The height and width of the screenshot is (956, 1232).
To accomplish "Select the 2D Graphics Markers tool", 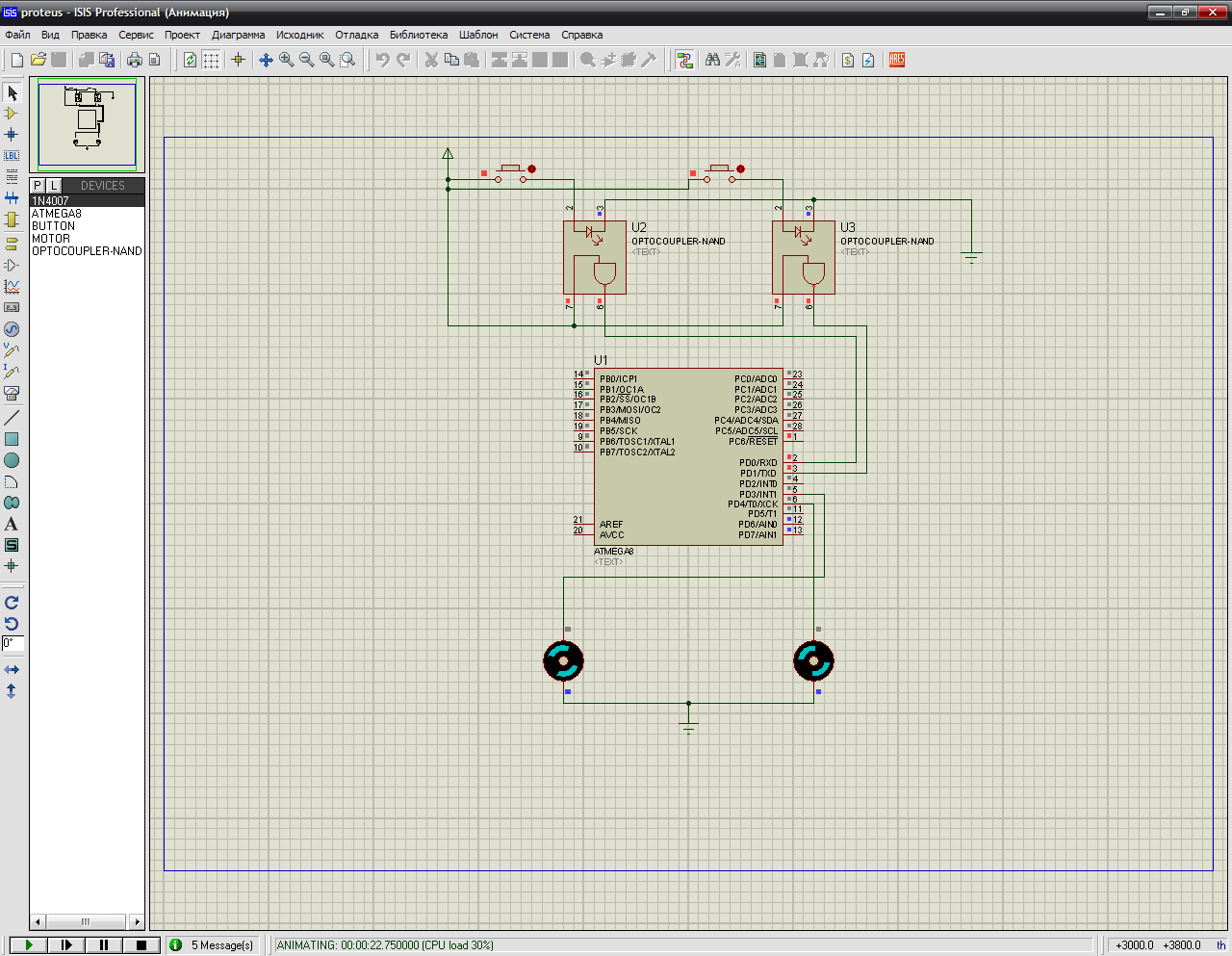I will 12,566.
